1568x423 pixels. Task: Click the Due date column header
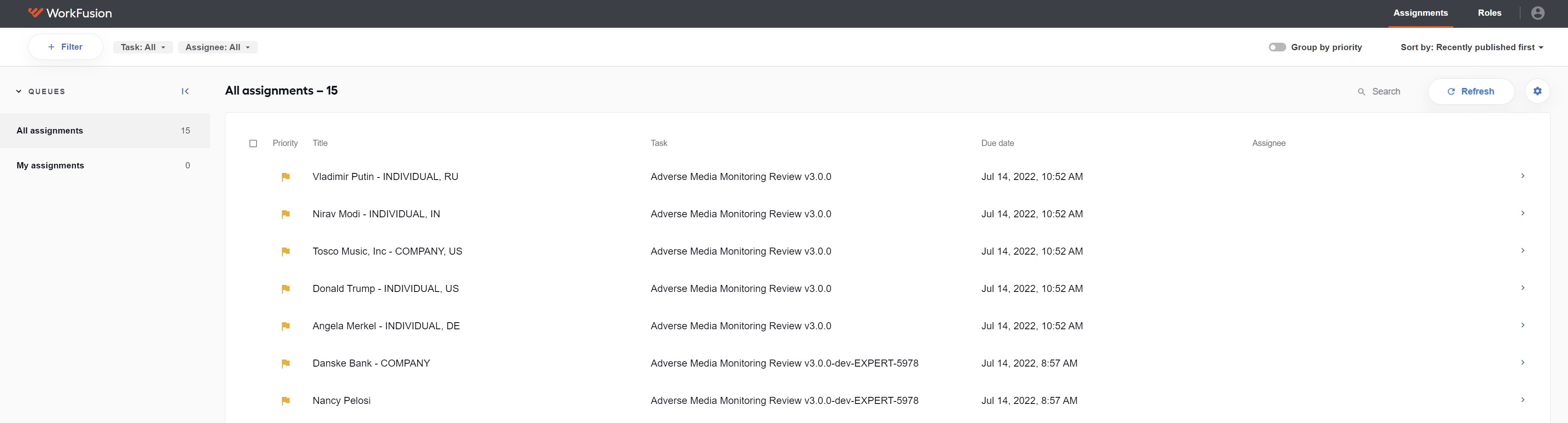(998, 143)
